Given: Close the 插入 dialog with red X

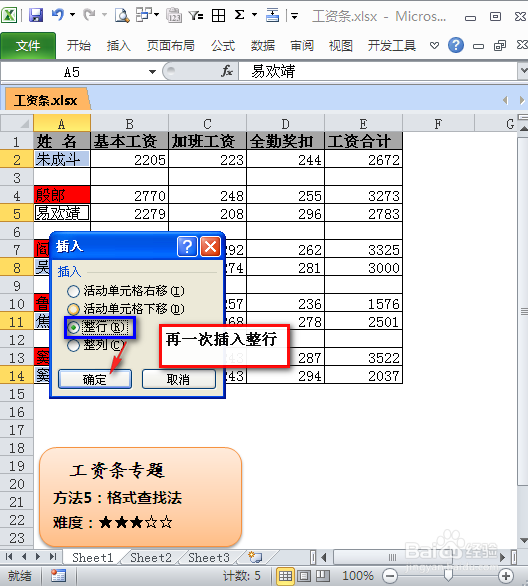Looking at the screenshot, I should click(210, 247).
